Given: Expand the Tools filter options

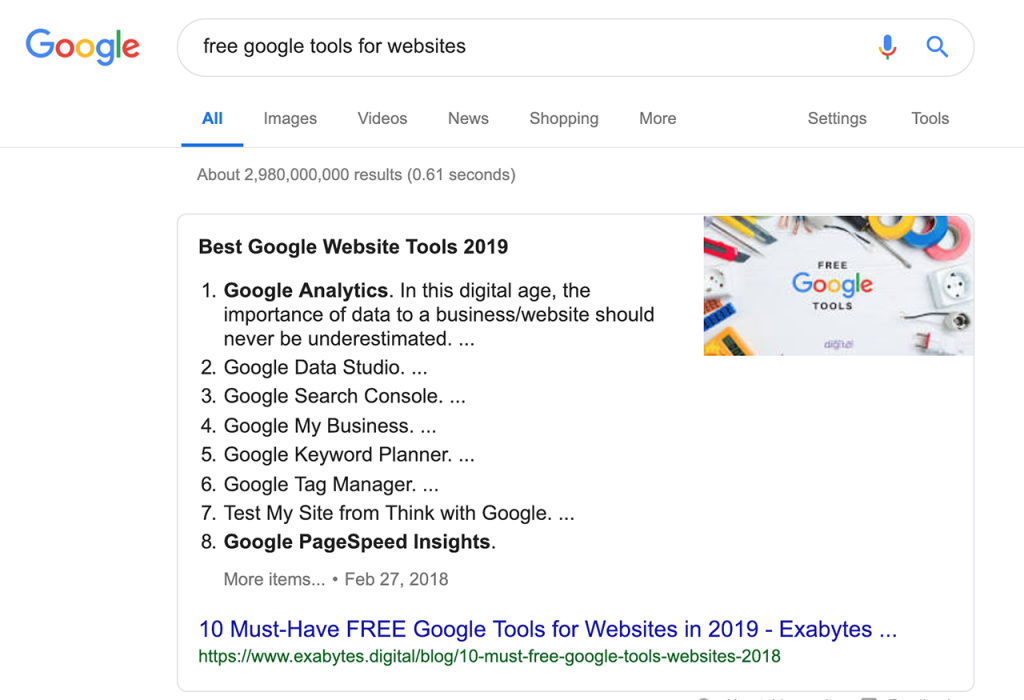Looking at the screenshot, I should coord(930,118).
